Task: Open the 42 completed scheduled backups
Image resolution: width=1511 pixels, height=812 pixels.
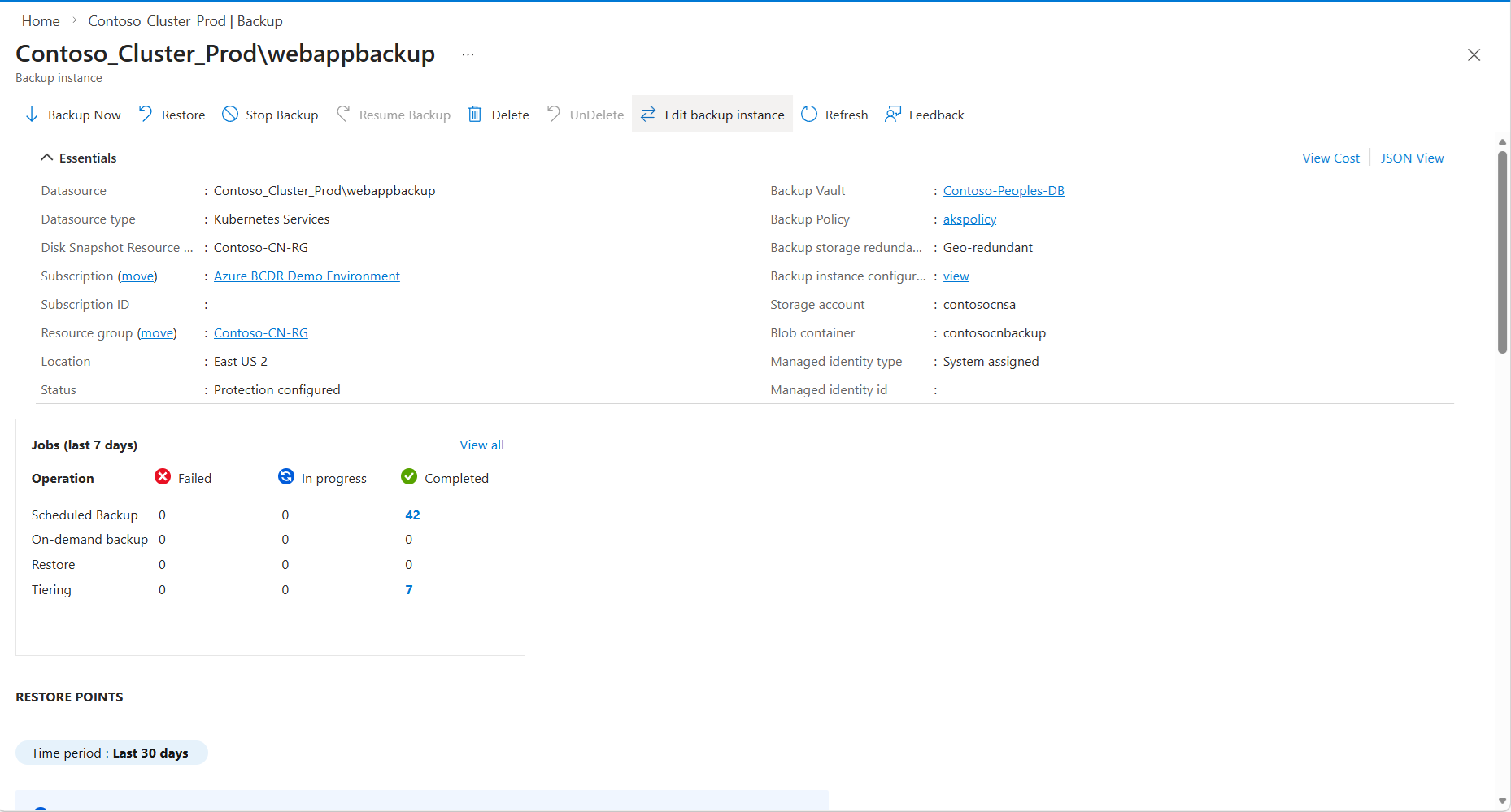Action: point(412,515)
